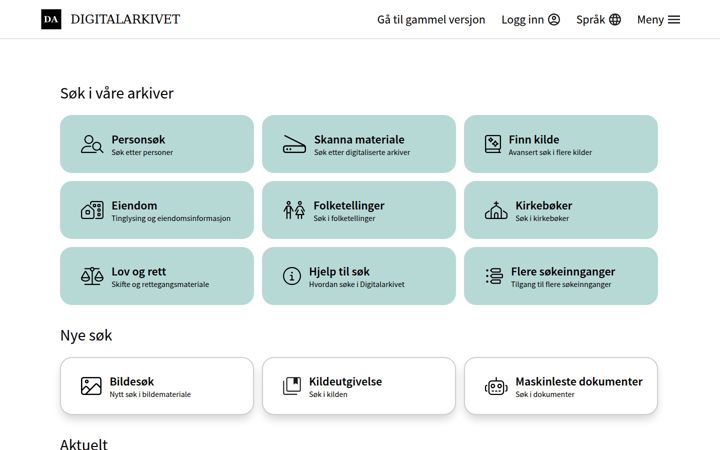Open the Meny menu label
Image resolution: width=720 pixels, height=450 pixels.
[x=650, y=19]
